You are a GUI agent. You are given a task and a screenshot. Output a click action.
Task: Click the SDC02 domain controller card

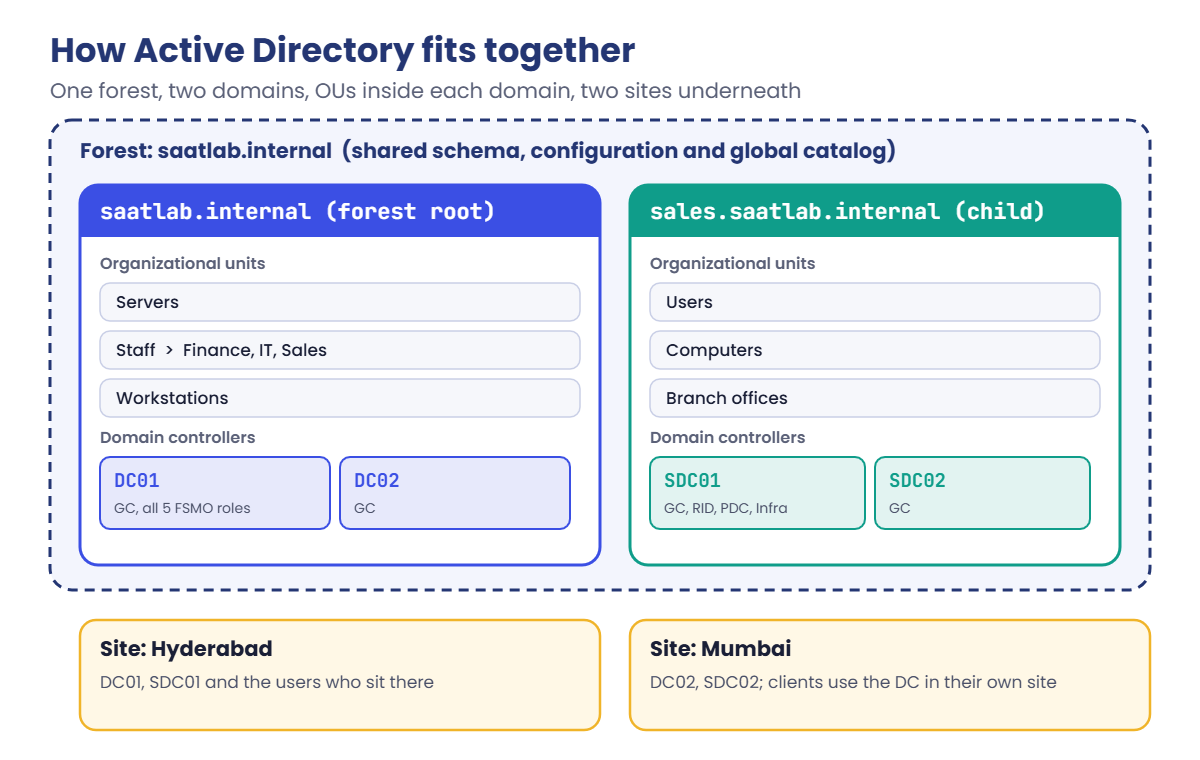point(982,493)
